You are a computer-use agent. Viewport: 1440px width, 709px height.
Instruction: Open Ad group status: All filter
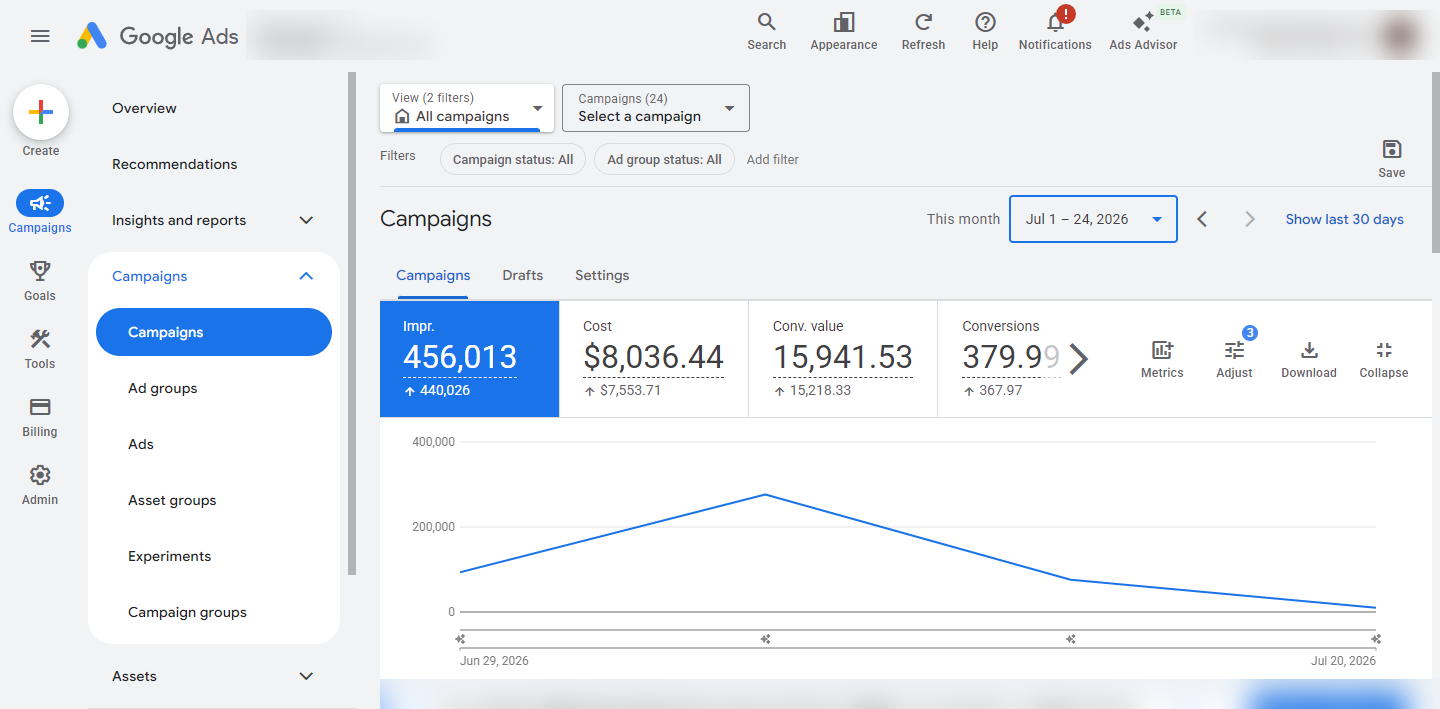[x=664, y=159]
